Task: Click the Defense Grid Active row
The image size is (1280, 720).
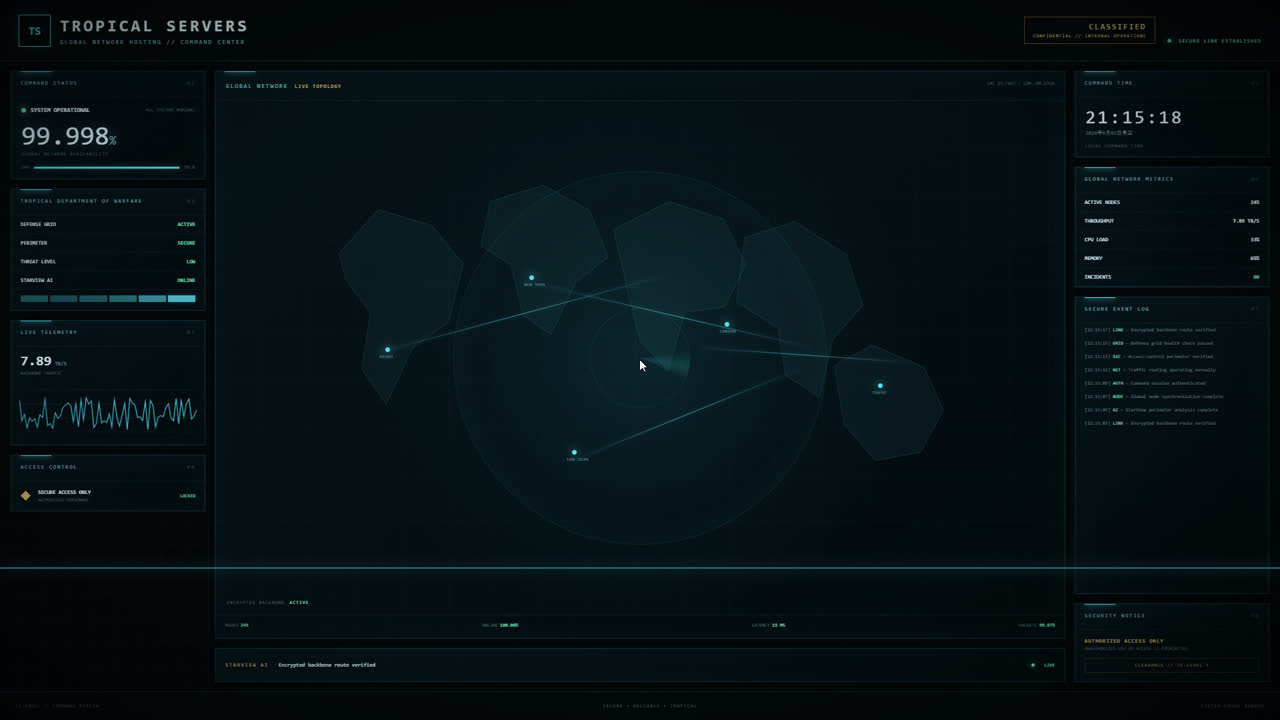Action: point(108,224)
